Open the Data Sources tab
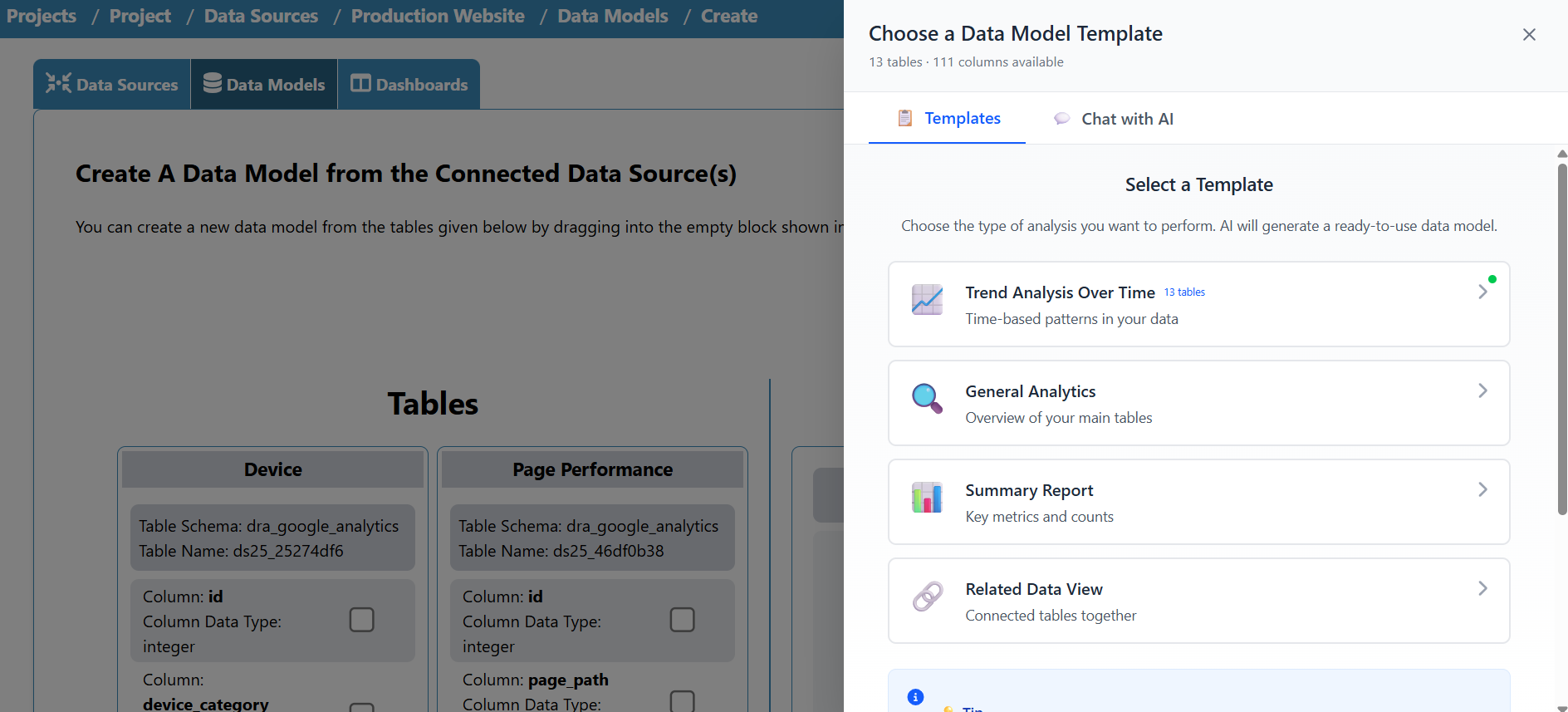The width and height of the screenshot is (1568, 712). coord(112,85)
